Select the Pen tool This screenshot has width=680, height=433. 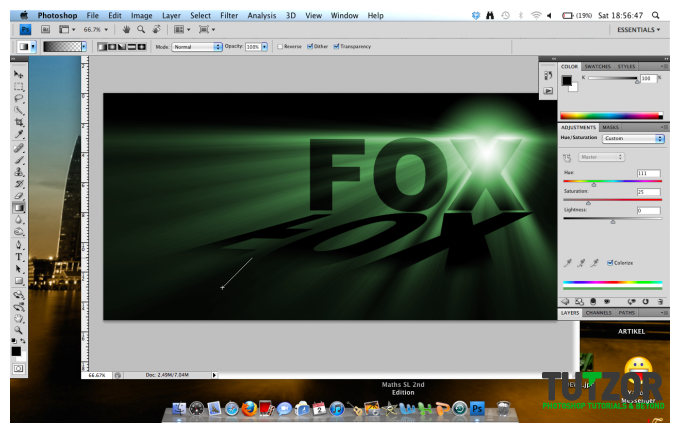click(19, 245)
